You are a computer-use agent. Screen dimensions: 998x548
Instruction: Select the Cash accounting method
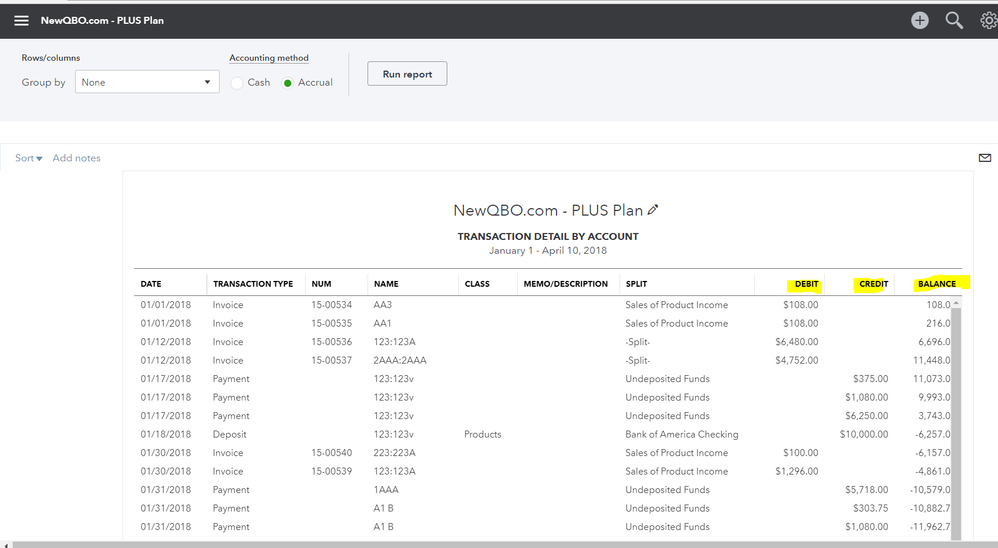coord(237,83)
